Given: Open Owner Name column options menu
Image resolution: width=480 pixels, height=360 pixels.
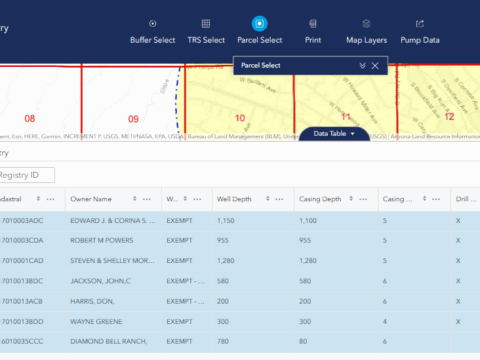Looking at the screenshot, I should (x=147, y=199).
